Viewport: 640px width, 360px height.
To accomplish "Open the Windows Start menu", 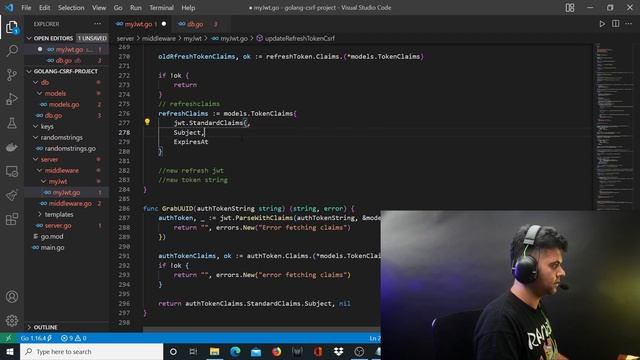I will click(10, 351).
